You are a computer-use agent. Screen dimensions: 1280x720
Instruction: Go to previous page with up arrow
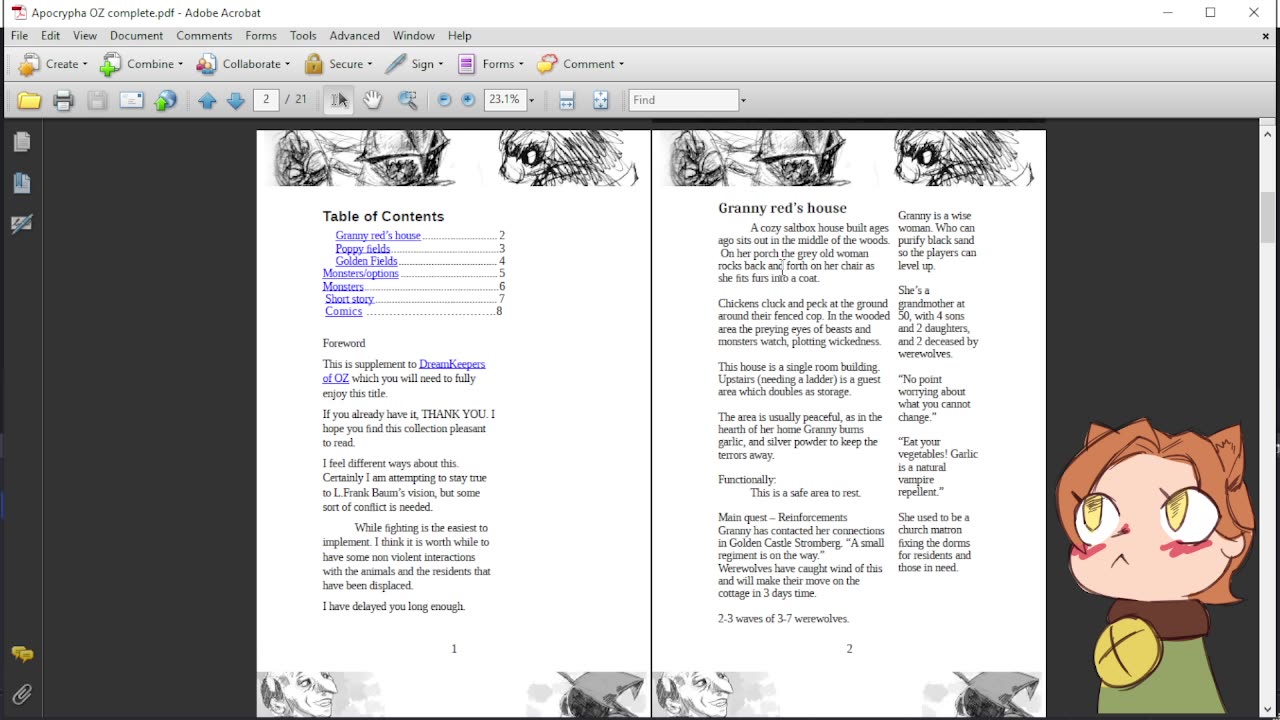(207, 100)
